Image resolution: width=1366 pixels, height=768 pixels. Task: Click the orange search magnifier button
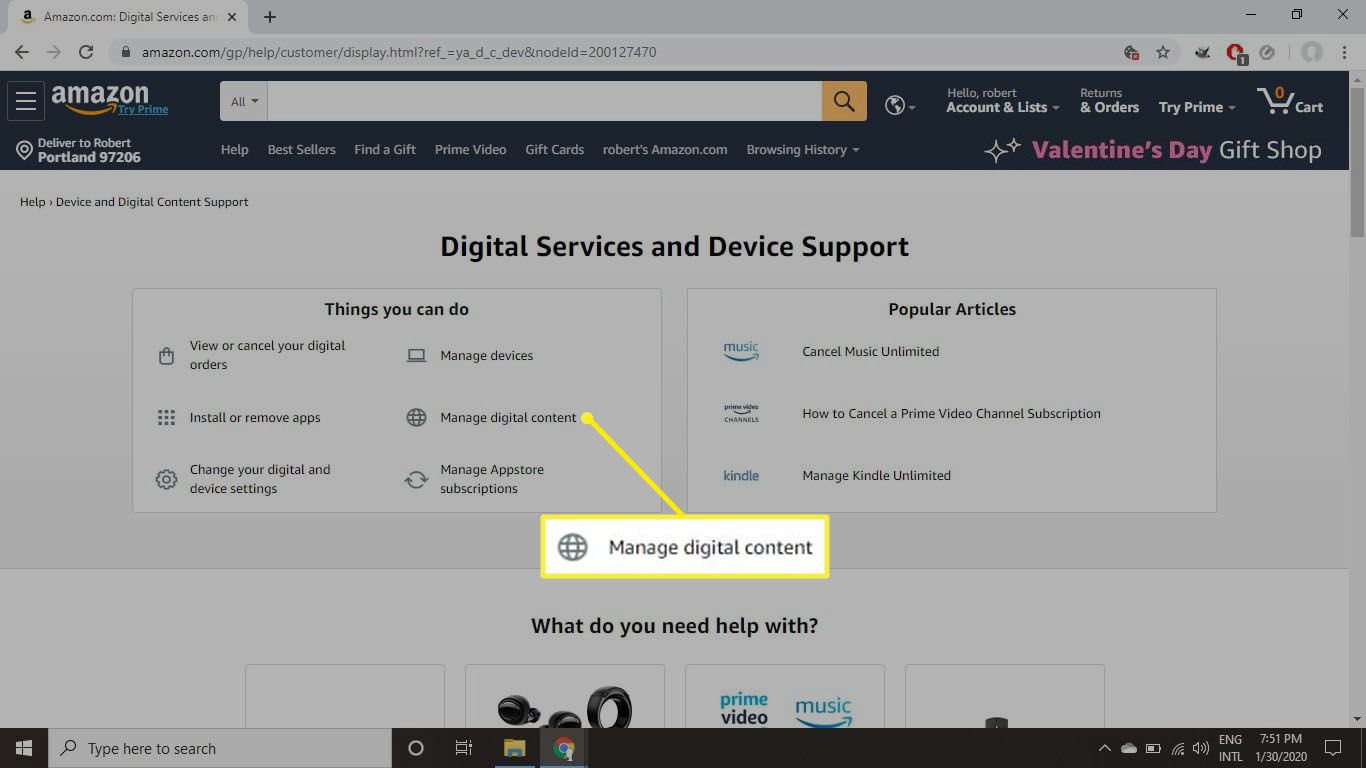(x=844, y=101)
